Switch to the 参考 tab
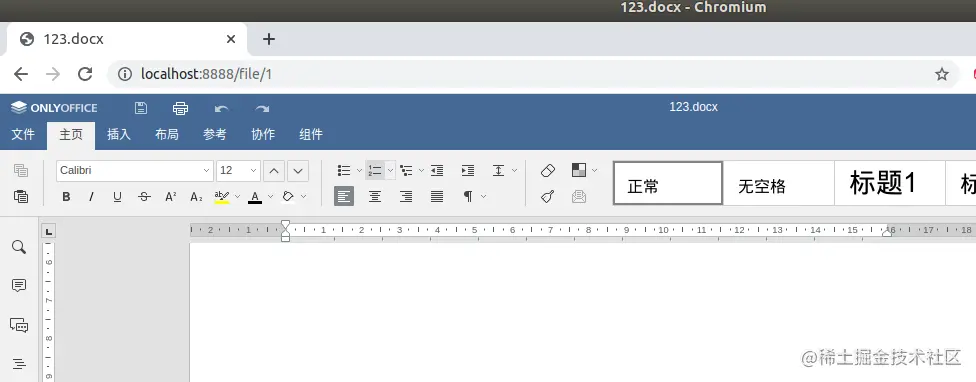Screen dimensions: 976x382 point(215,134)
